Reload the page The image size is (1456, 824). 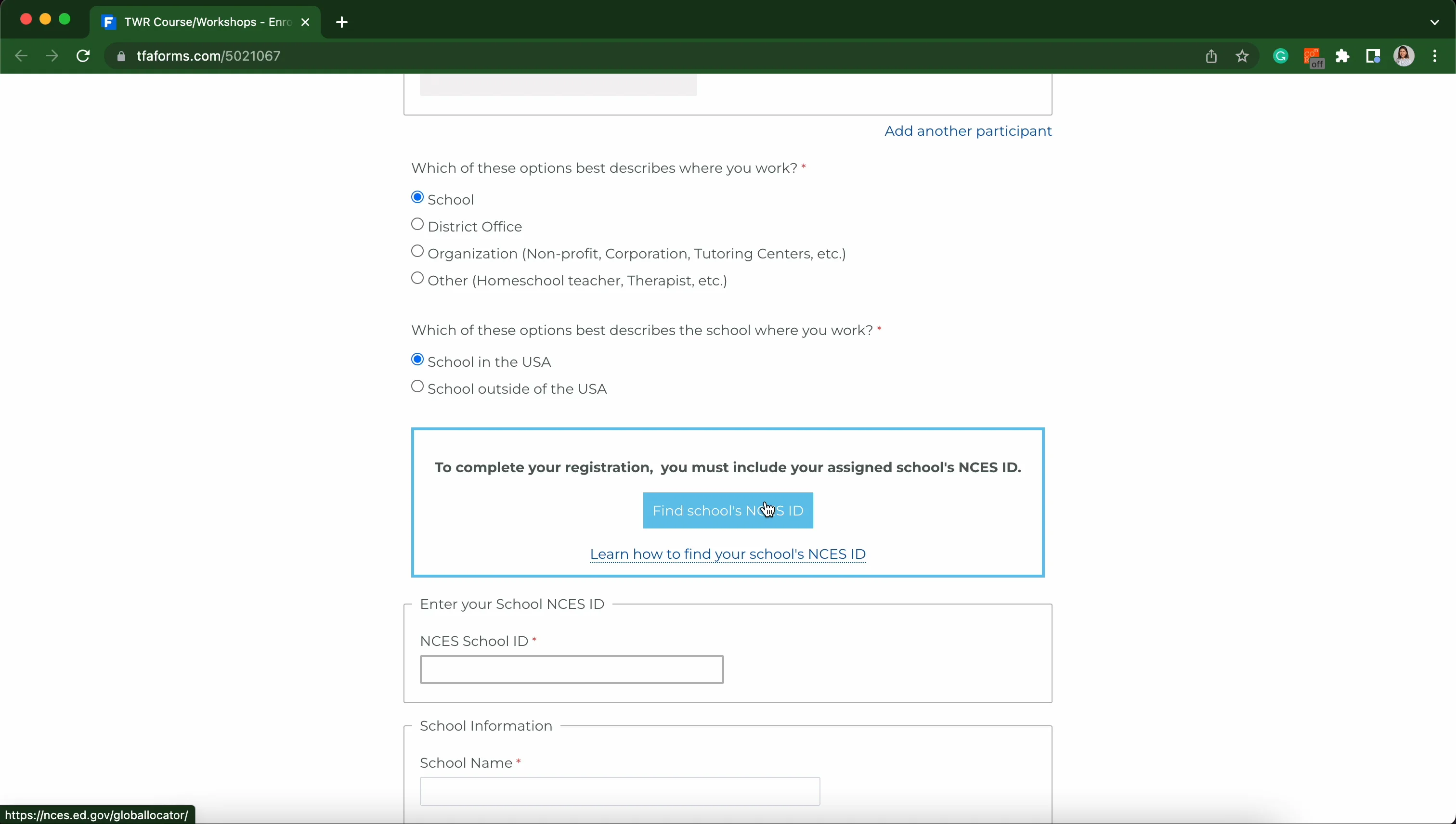point(83,56)
